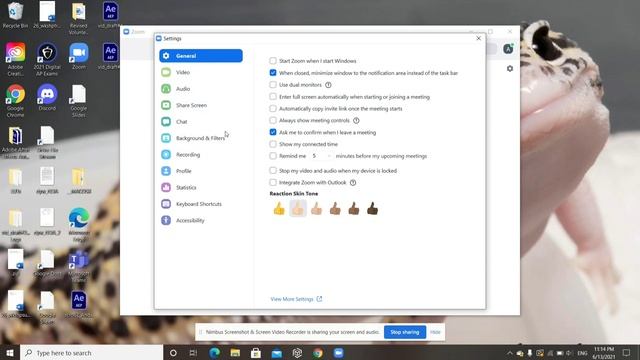Open the notification action center

tap(626, 353)
